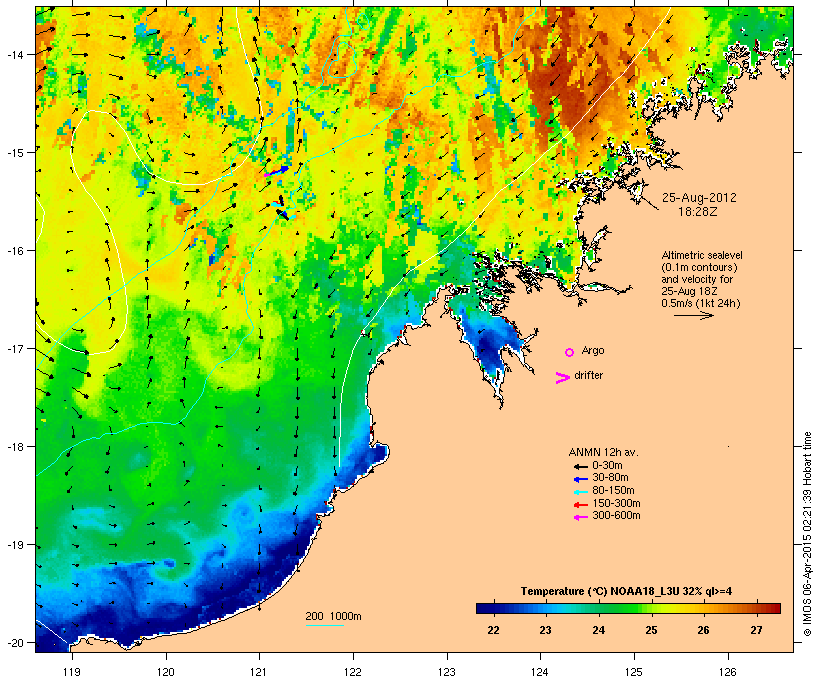Click the black 0-30m arrow legend icon
Viewport: 820px width, 680px height.
[x=580, y=466]
